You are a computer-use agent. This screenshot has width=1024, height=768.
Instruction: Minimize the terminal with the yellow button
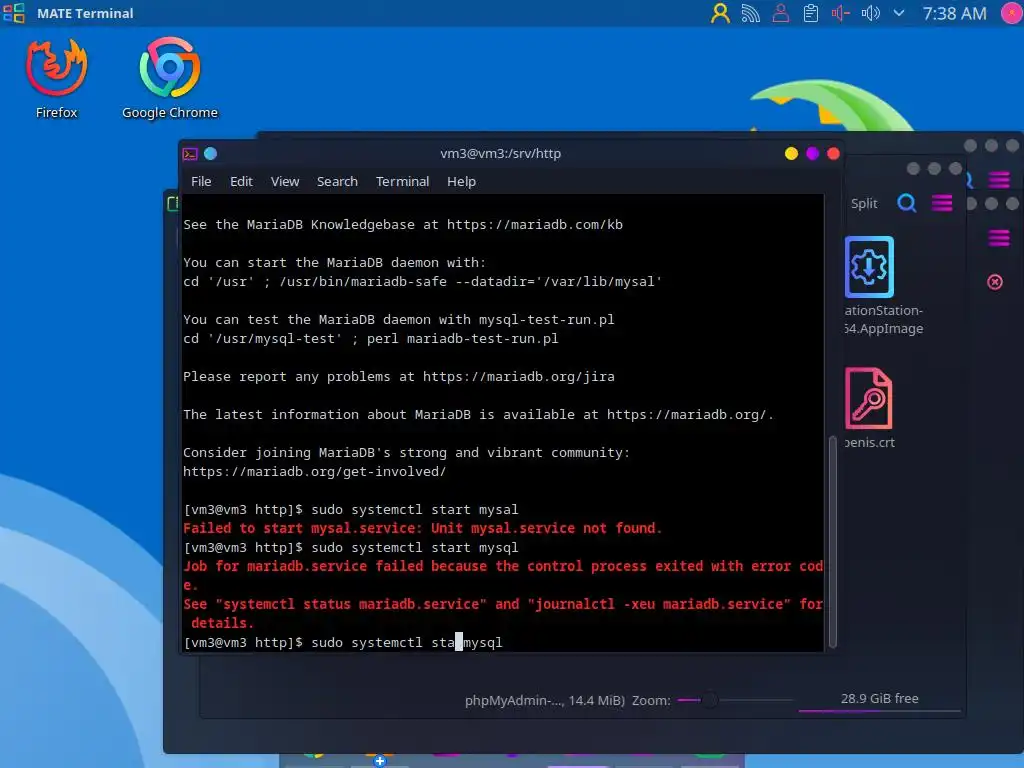tap(791, 153)
